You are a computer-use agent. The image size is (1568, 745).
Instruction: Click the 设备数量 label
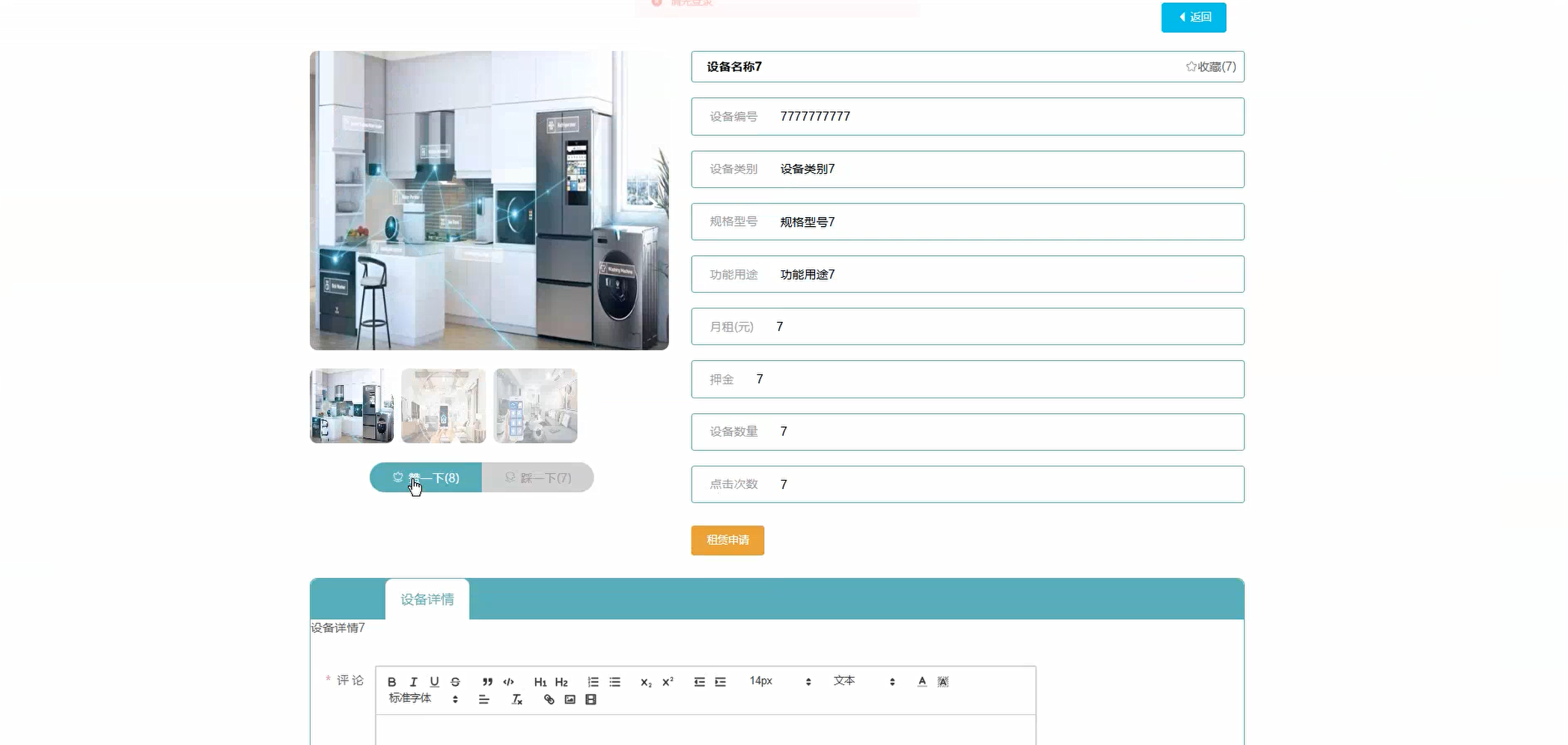[733, 432]
